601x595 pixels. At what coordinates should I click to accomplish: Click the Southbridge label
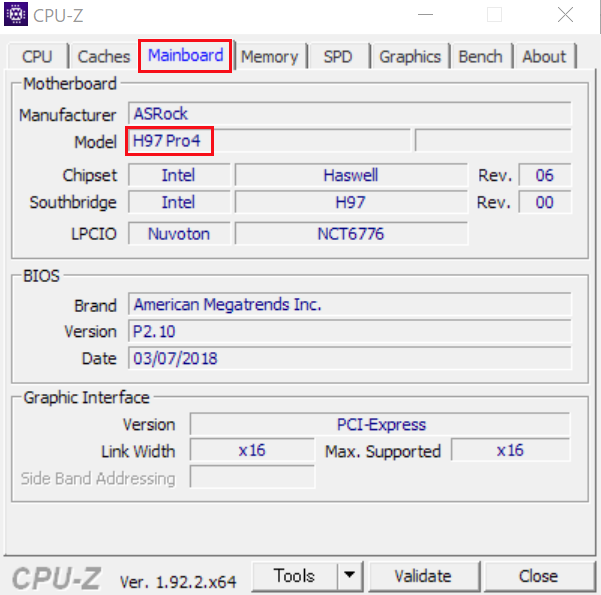(73, 202)
